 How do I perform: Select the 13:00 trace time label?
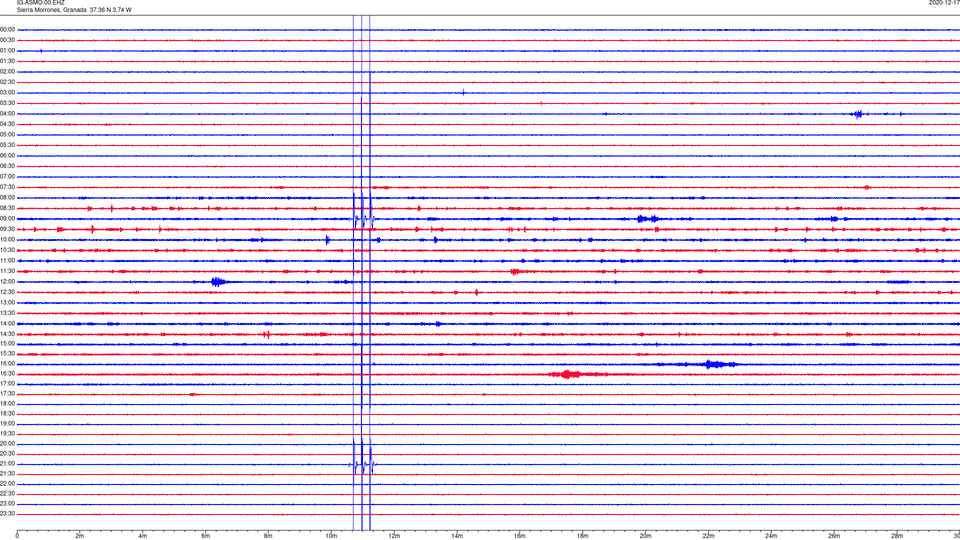click(x=7, y=302)
